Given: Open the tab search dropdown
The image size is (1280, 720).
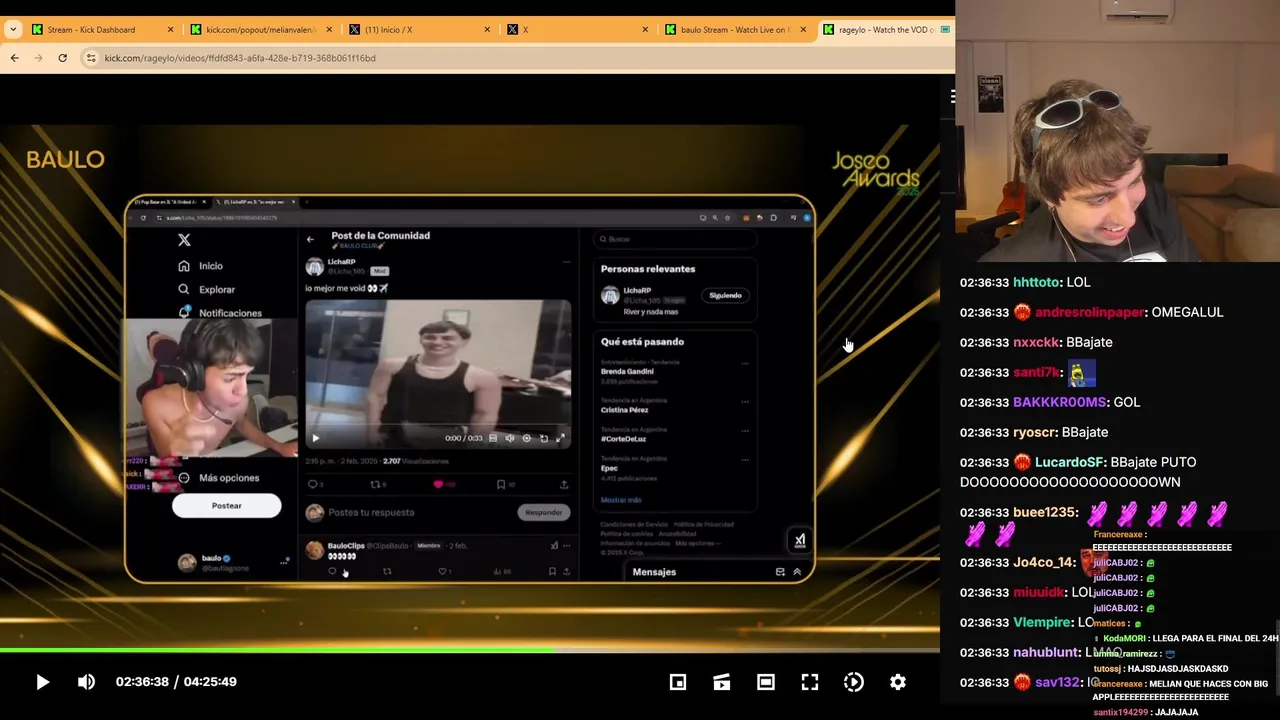Looking at the screenshot, I should (x=13, y=30).
